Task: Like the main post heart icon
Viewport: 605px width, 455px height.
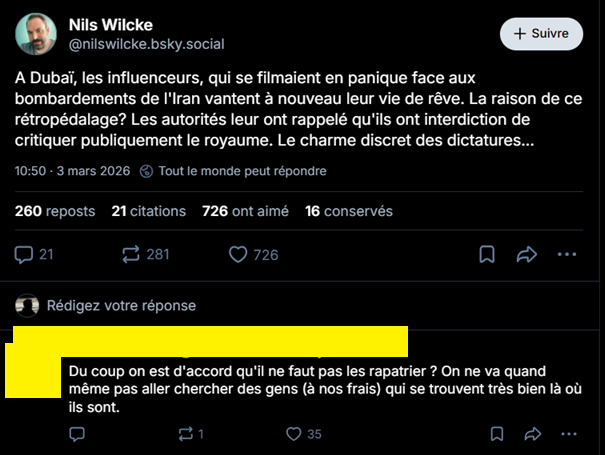Action: (238, 255)
